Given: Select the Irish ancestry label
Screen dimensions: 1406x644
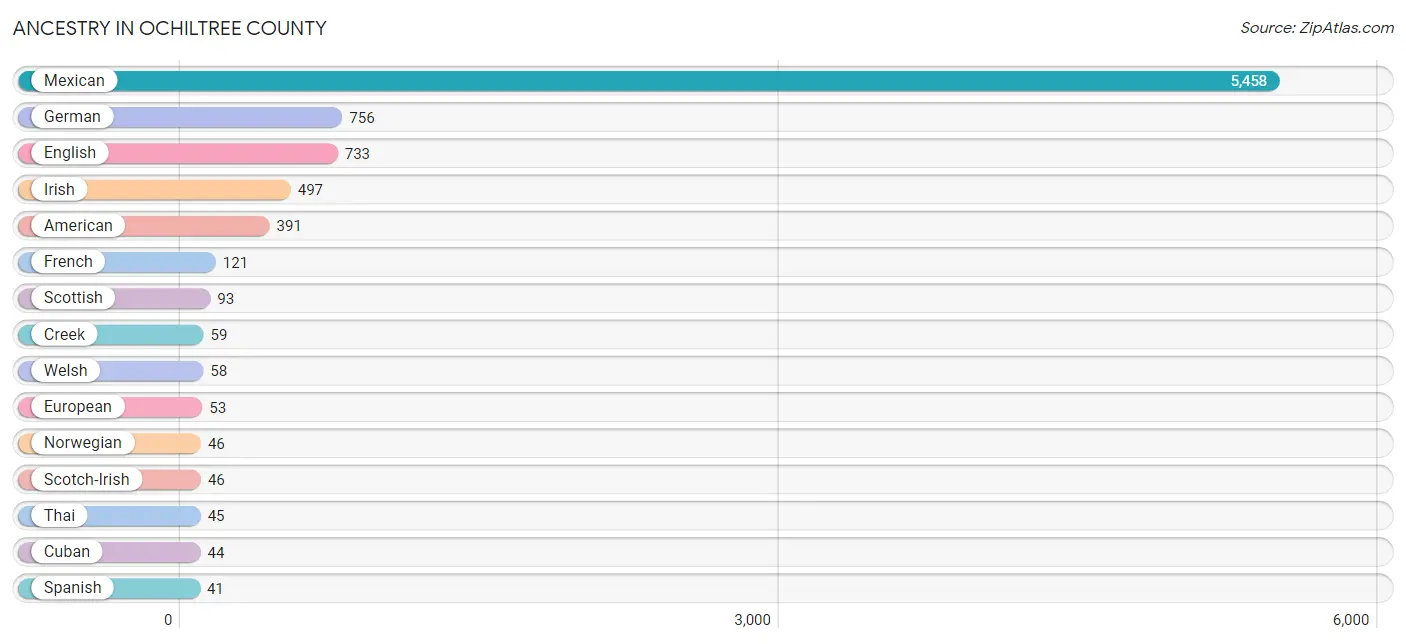Looking at the screenshot, I should 59,189.
